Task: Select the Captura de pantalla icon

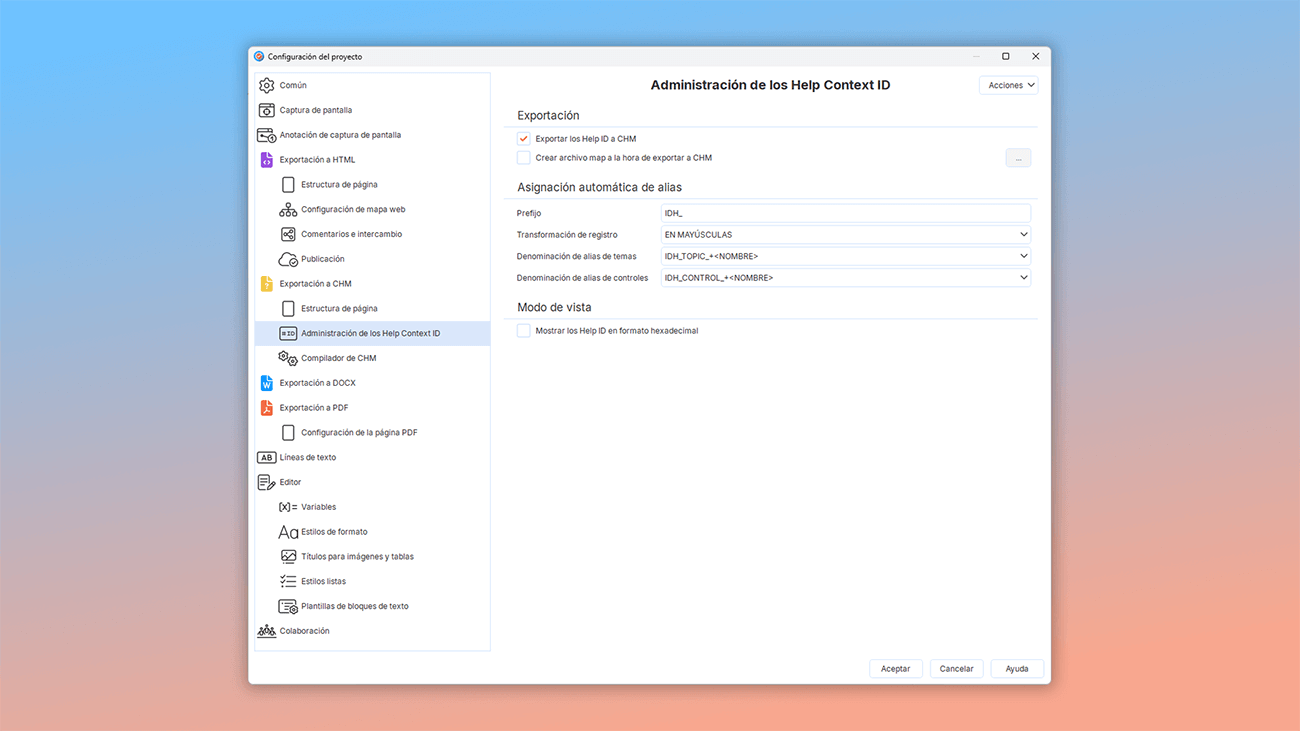Action: pyautogui.click(x=267, y=109)
